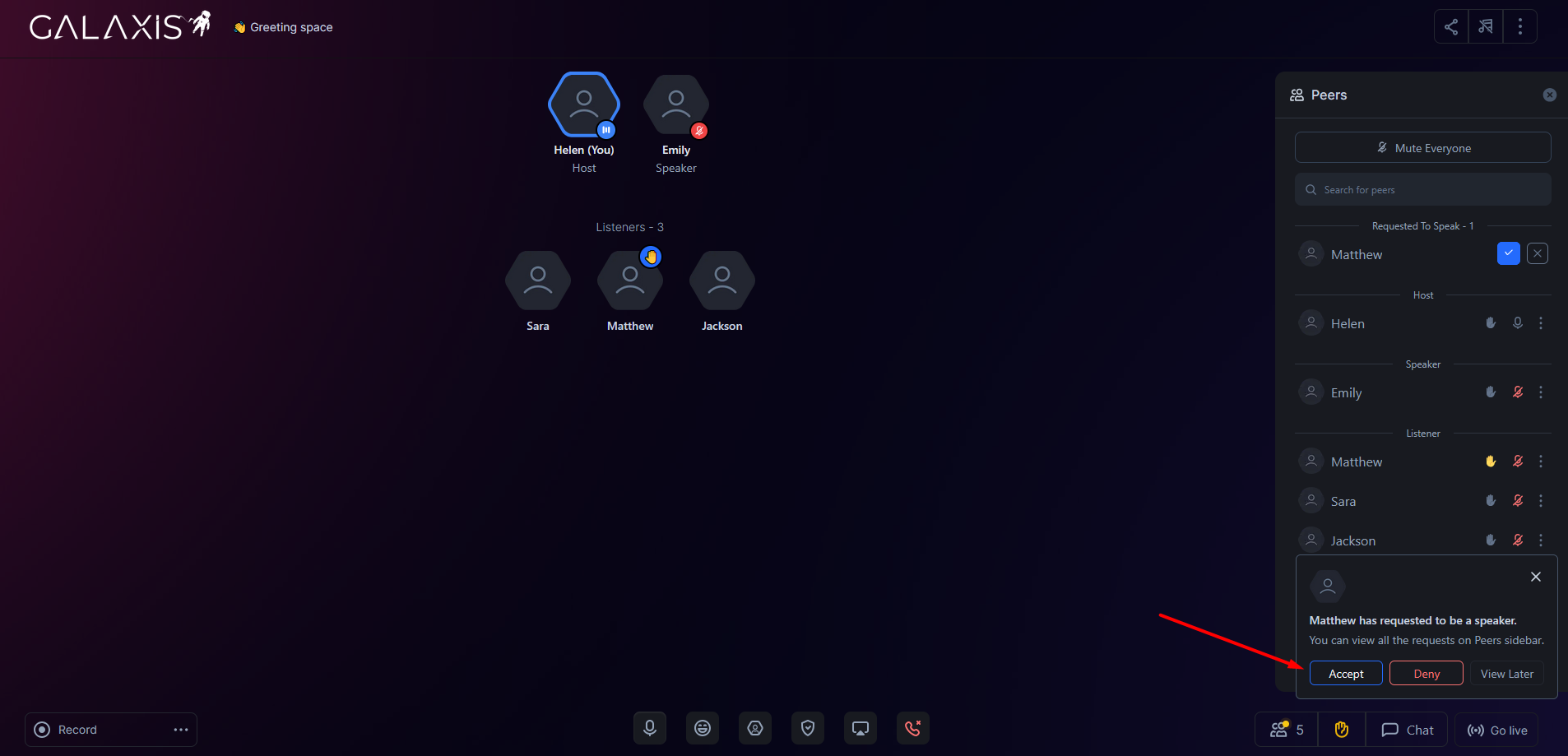Toggle the background music icon
1568x756 pixels.
click(x=1486, y=27)
